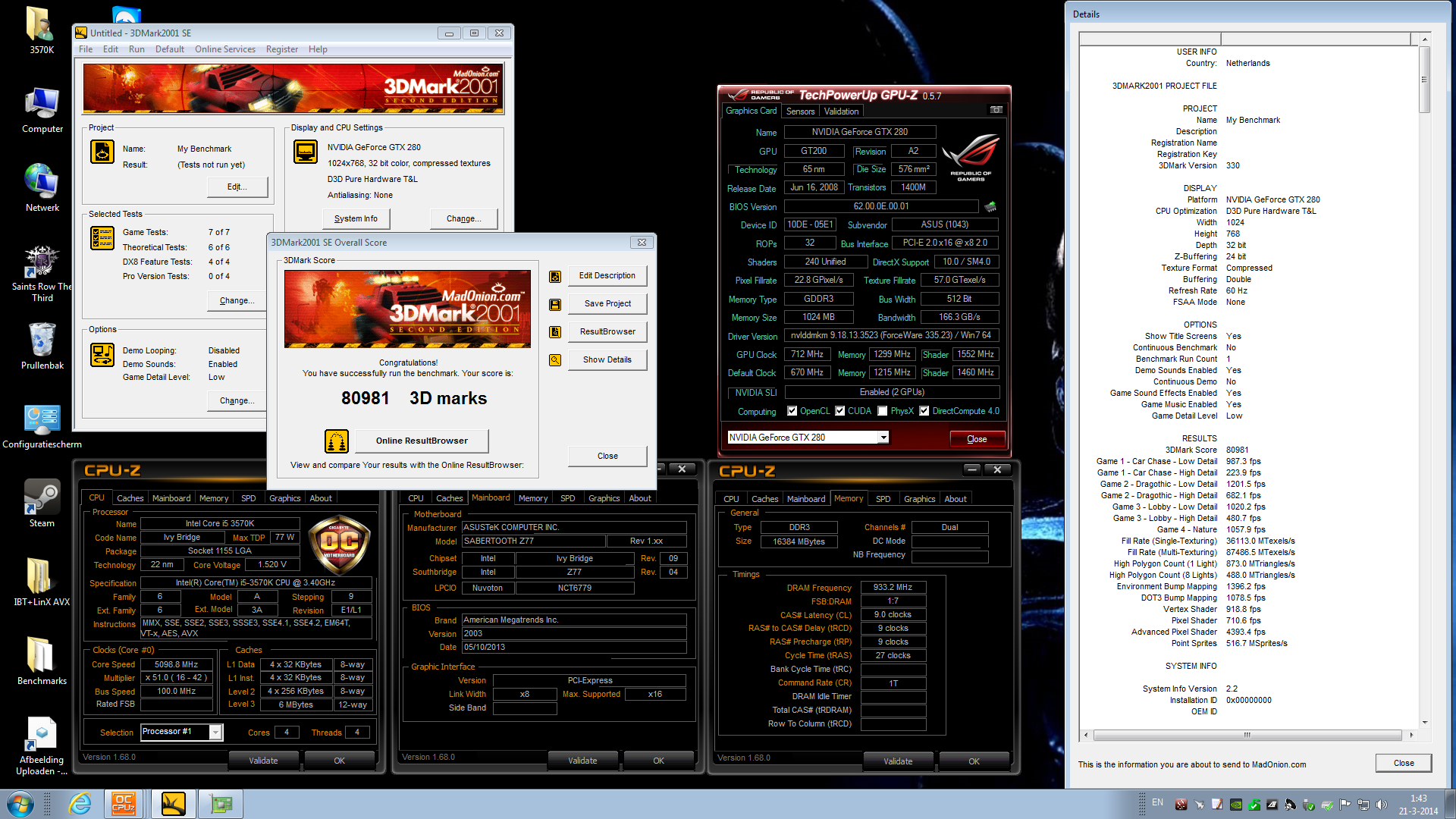Switch to OC CPU-Z taskbar item
The image size is (1456, 819).
point(124,803)
